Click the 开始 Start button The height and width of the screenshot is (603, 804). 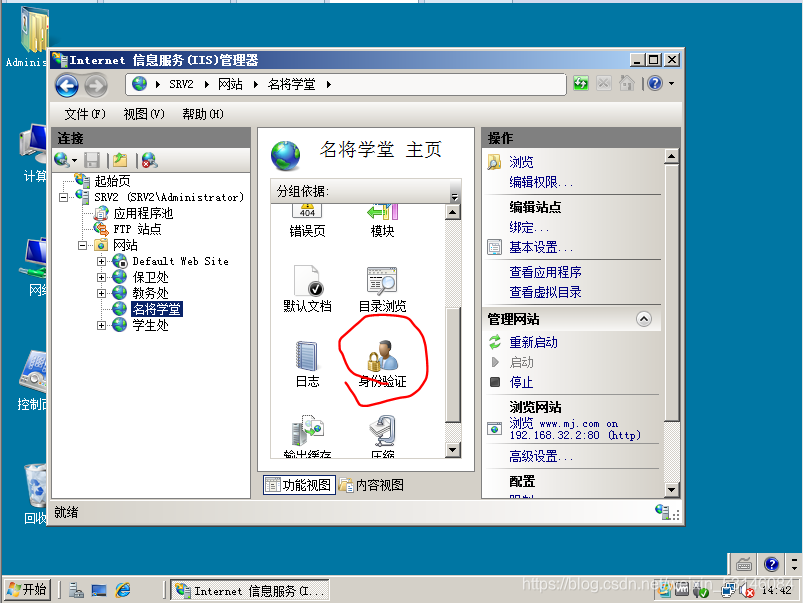(x=27, y=590)
